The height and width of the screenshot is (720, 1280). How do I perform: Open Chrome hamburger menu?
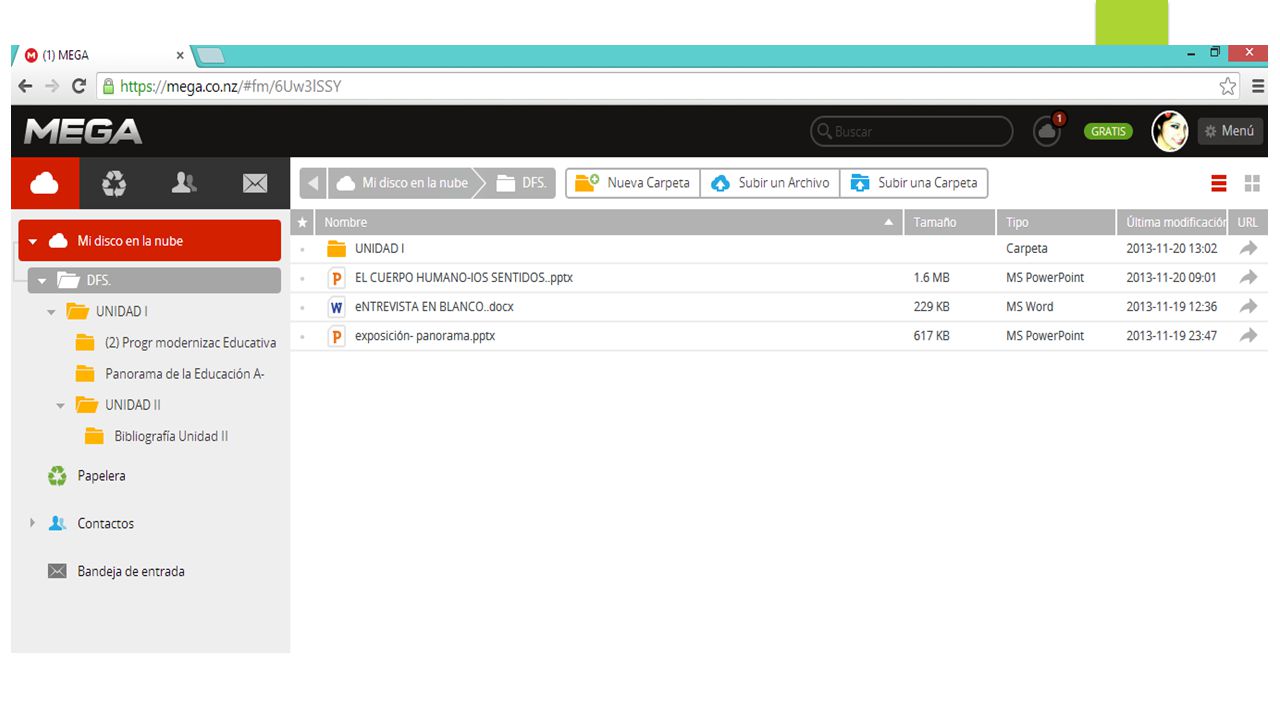tap(1259, 87)
